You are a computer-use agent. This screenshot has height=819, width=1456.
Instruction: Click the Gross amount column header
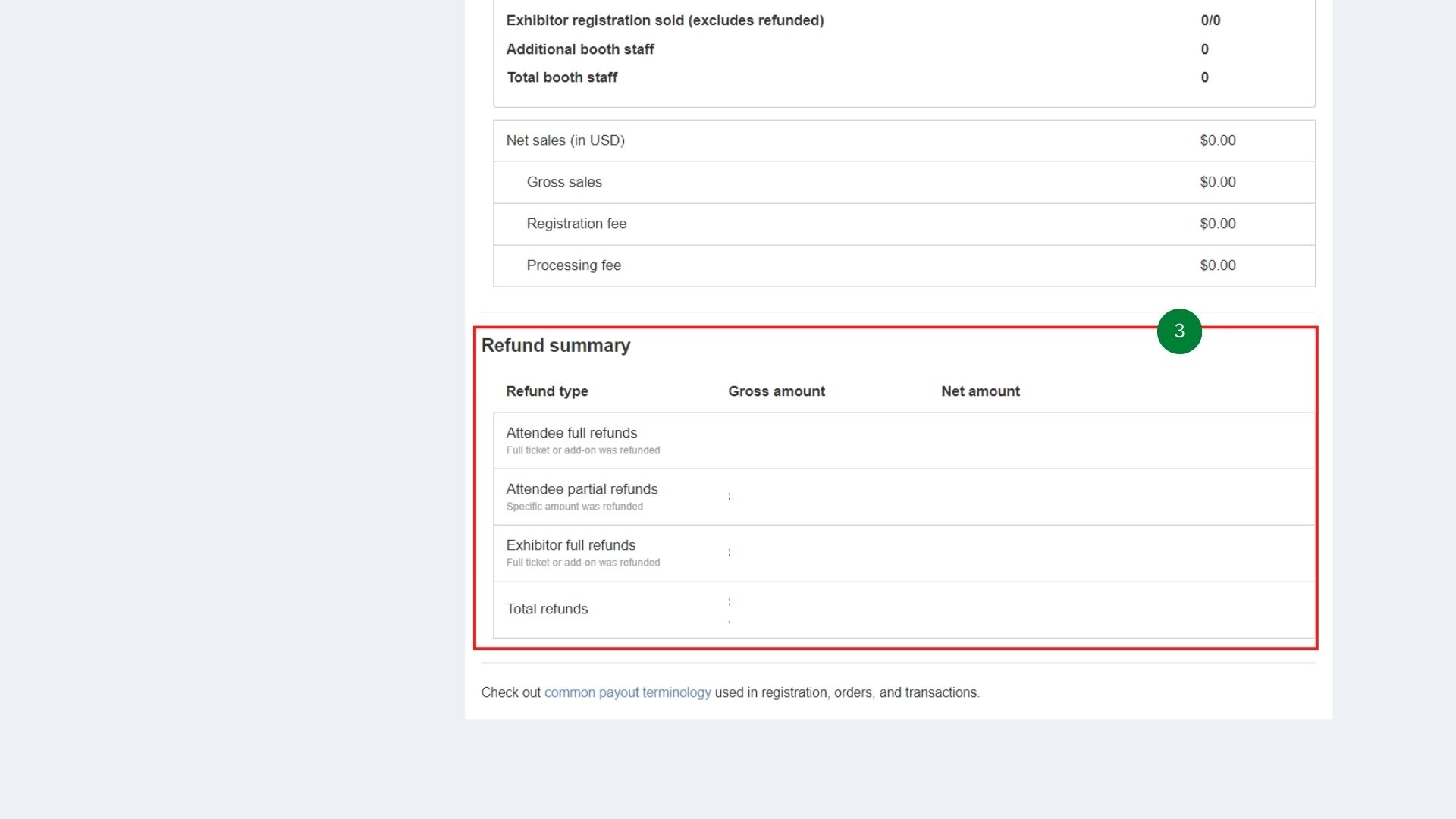[x=777, y=391]
